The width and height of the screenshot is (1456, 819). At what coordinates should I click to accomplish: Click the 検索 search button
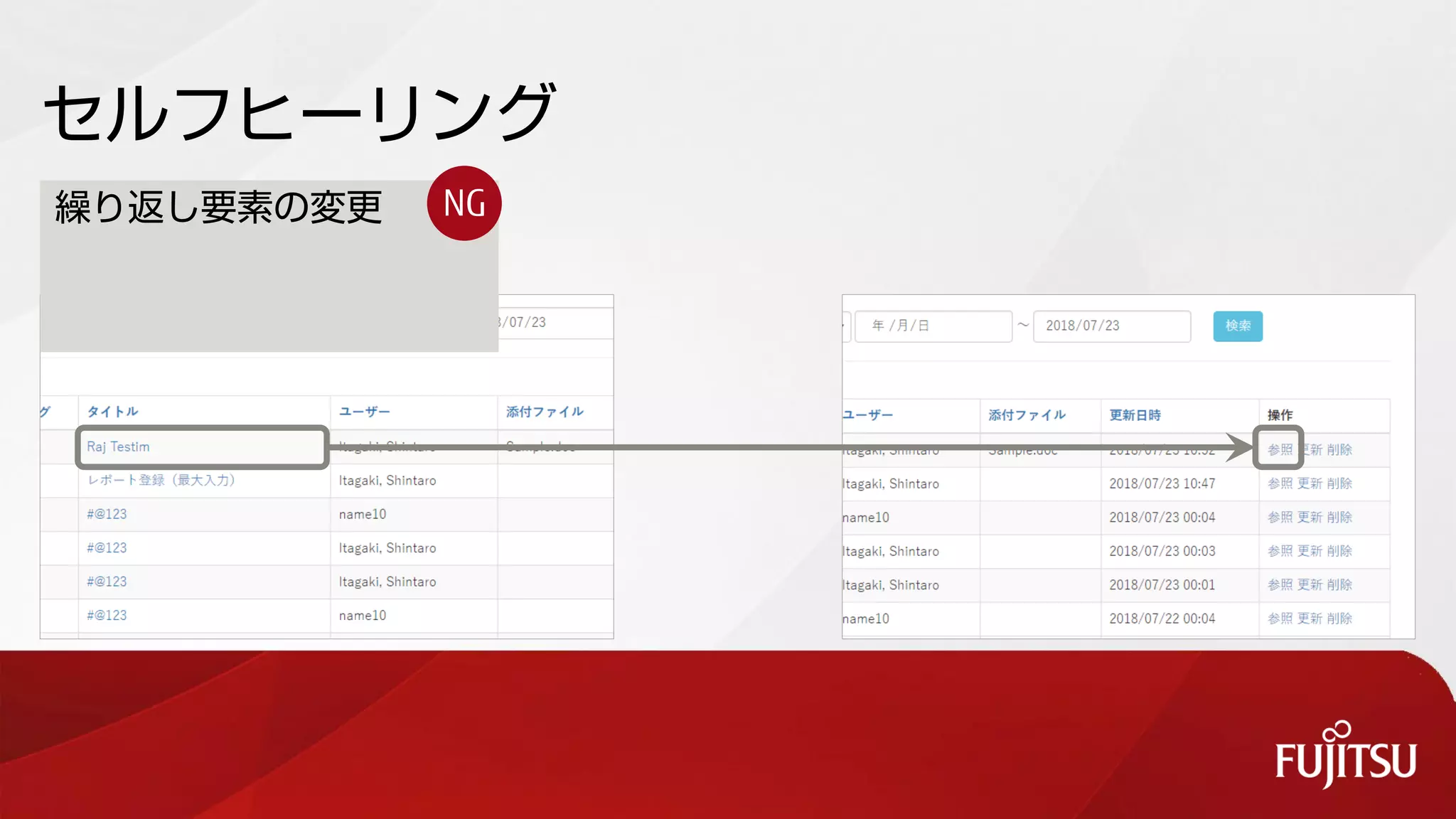pyautogui.click(x=1238, y=326)
